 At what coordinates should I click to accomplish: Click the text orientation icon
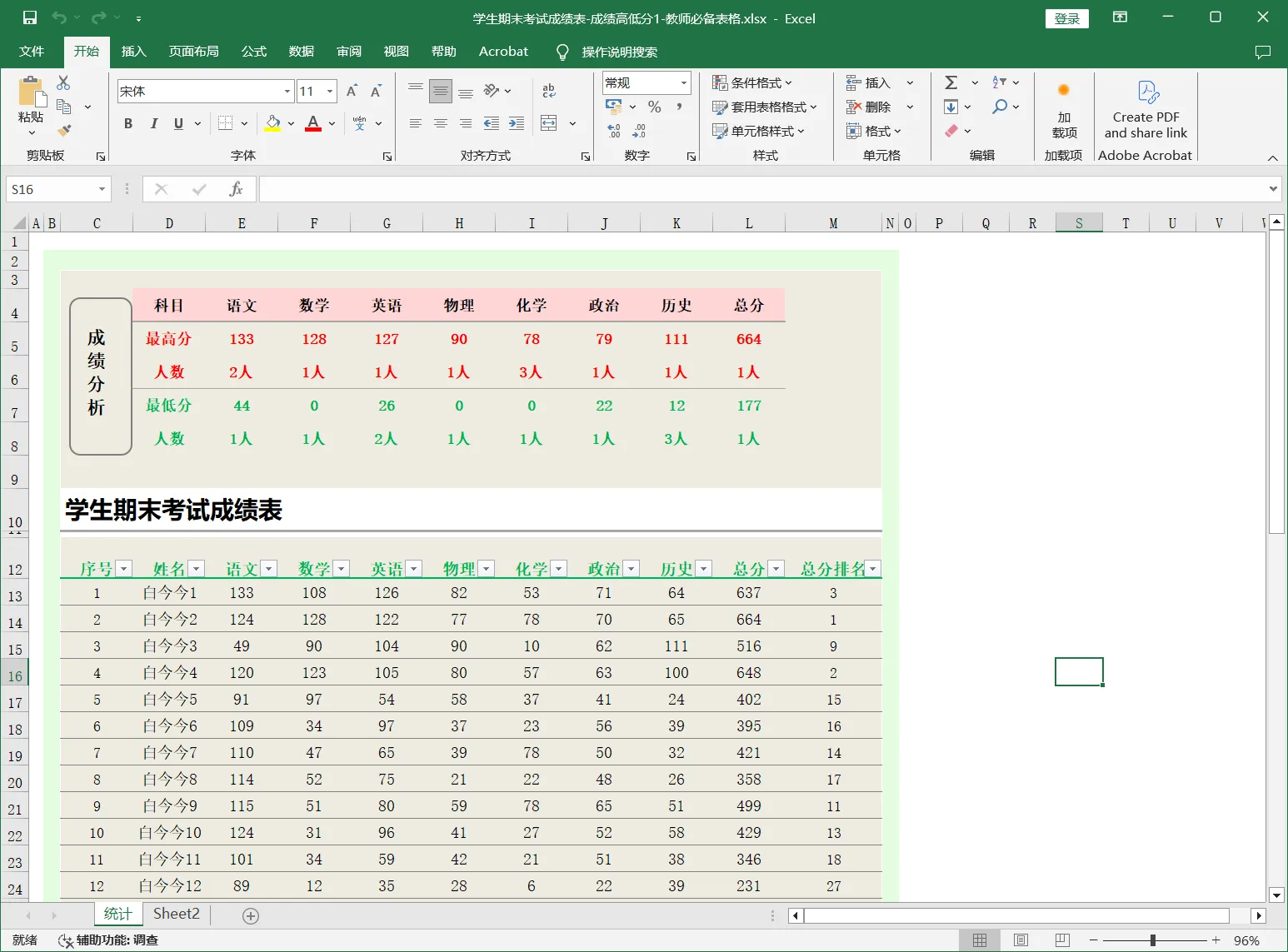pos(492,90)
